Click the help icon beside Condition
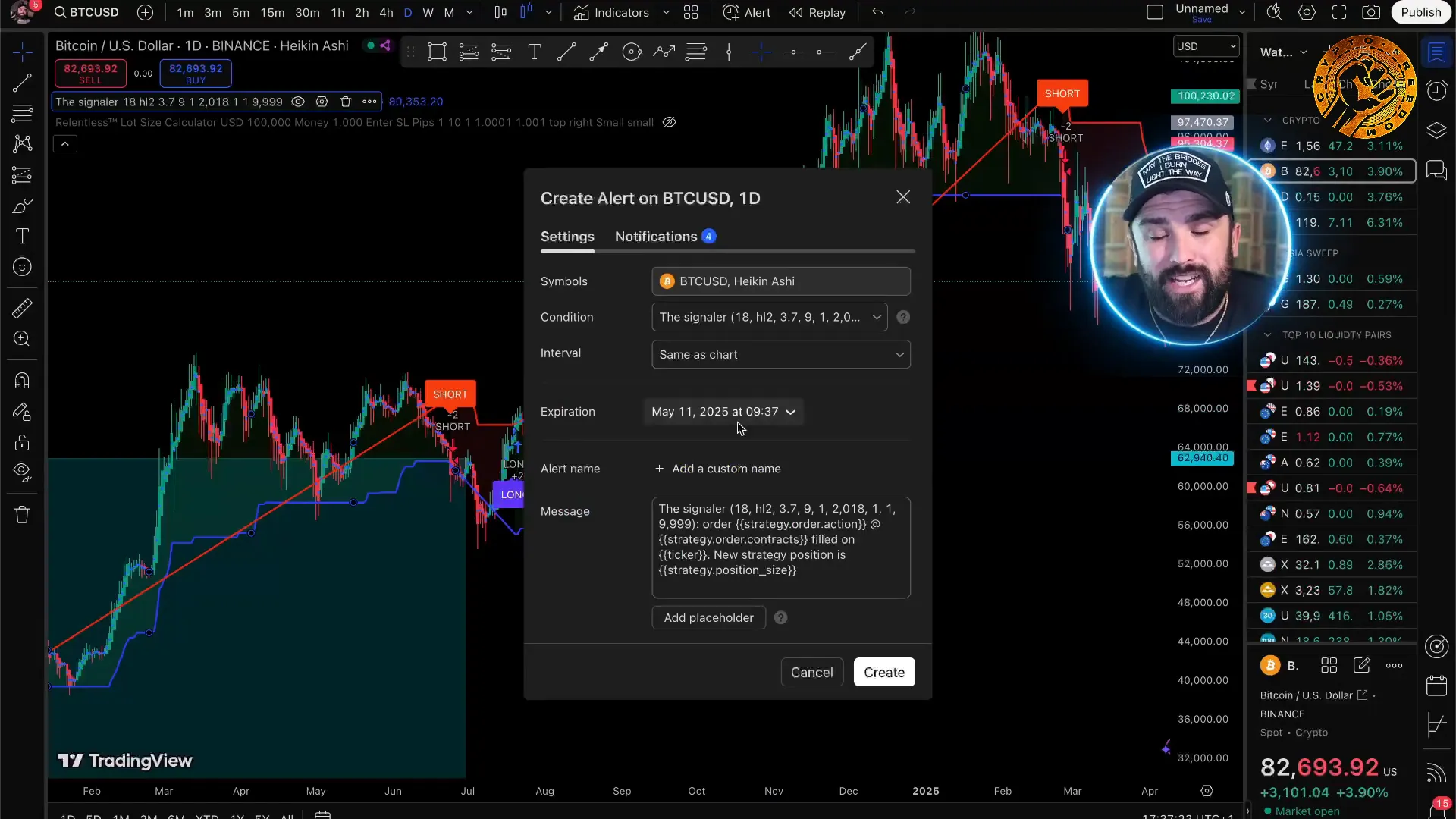This screenshot has width=1456, height=819. point(903,317)
